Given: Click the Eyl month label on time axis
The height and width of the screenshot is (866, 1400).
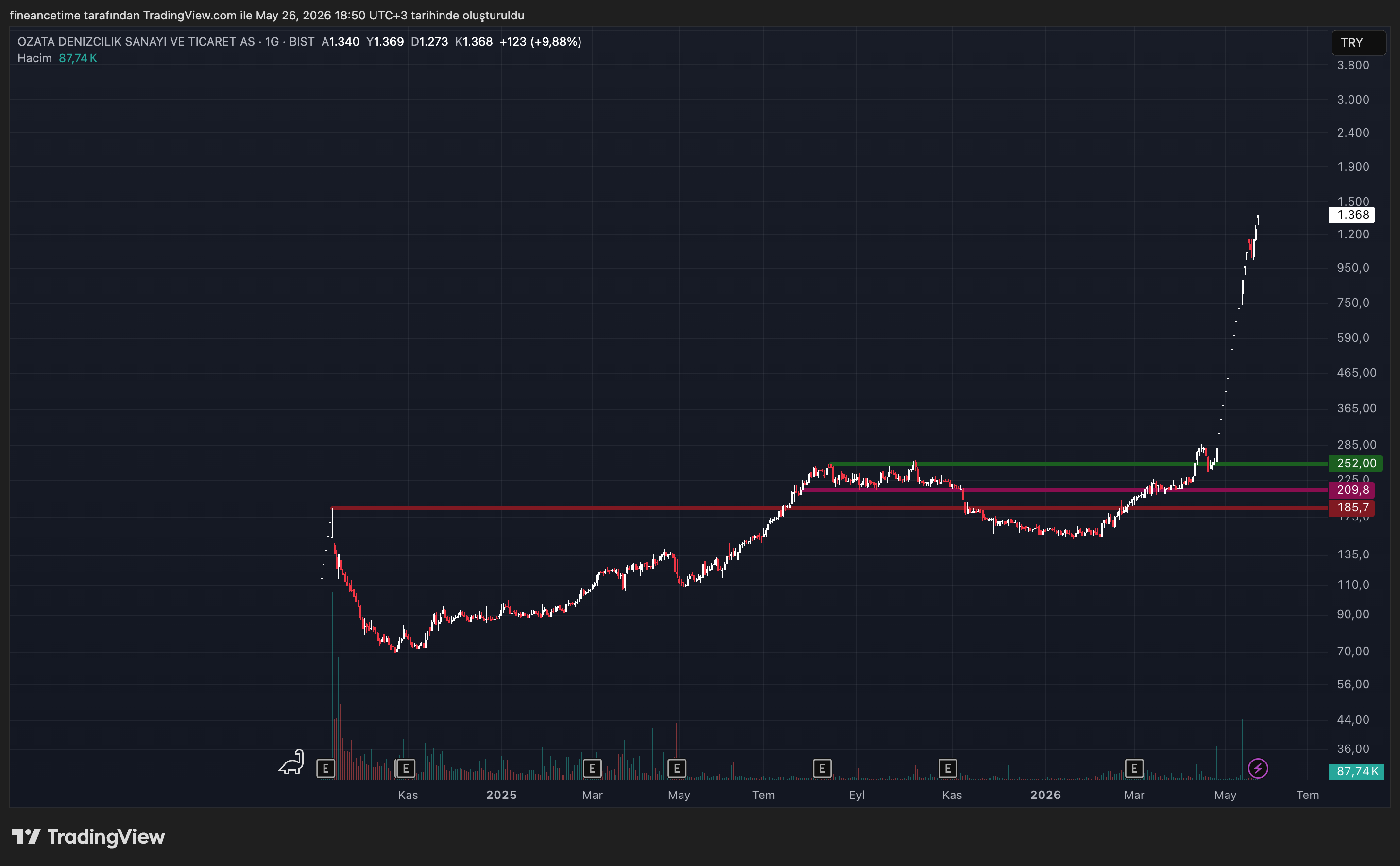Looking at the screenshot, I should pos(857,795).
